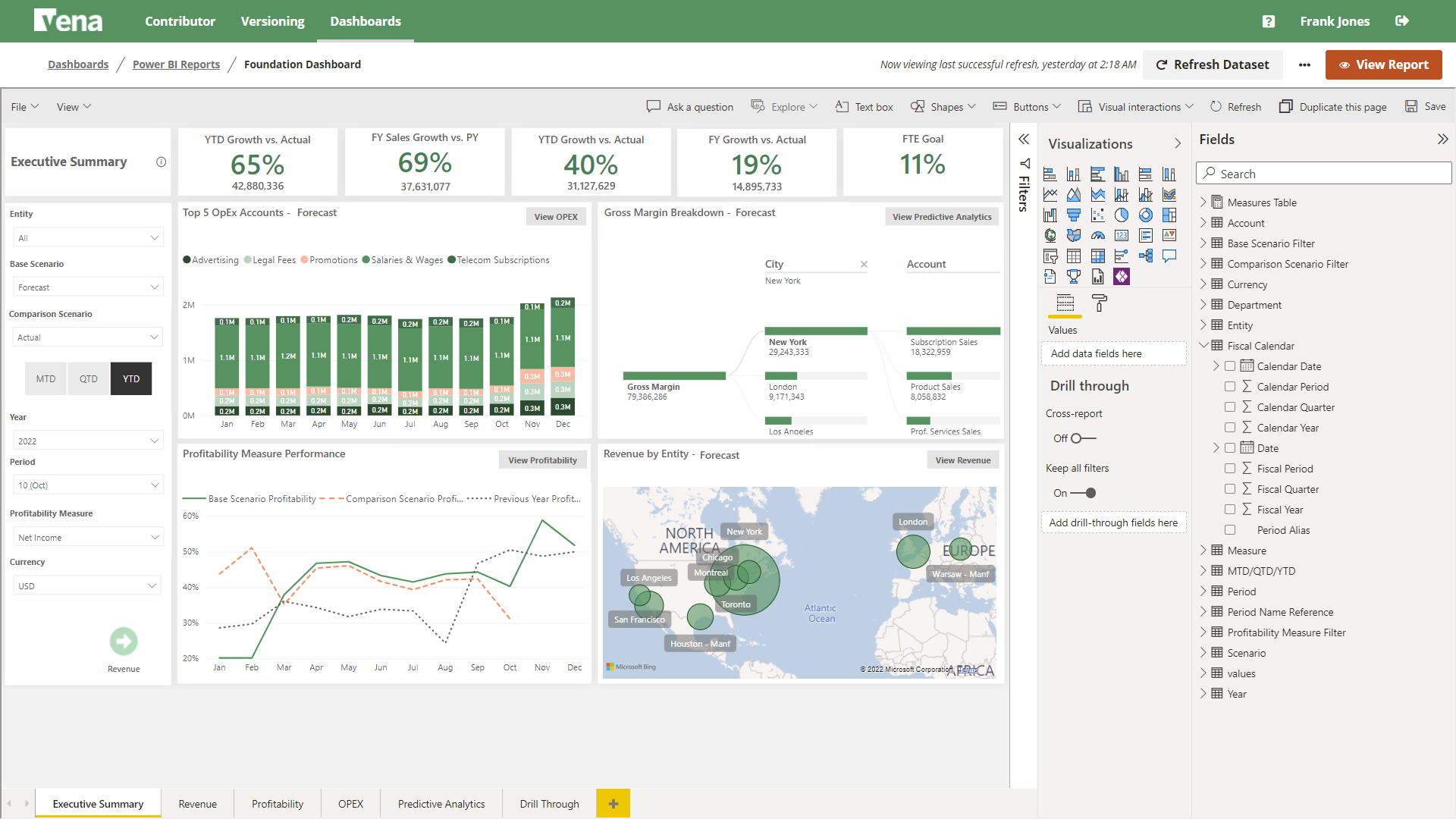Open the File menu
This screenshot has height=819, width=1456.
click(24, 107)
